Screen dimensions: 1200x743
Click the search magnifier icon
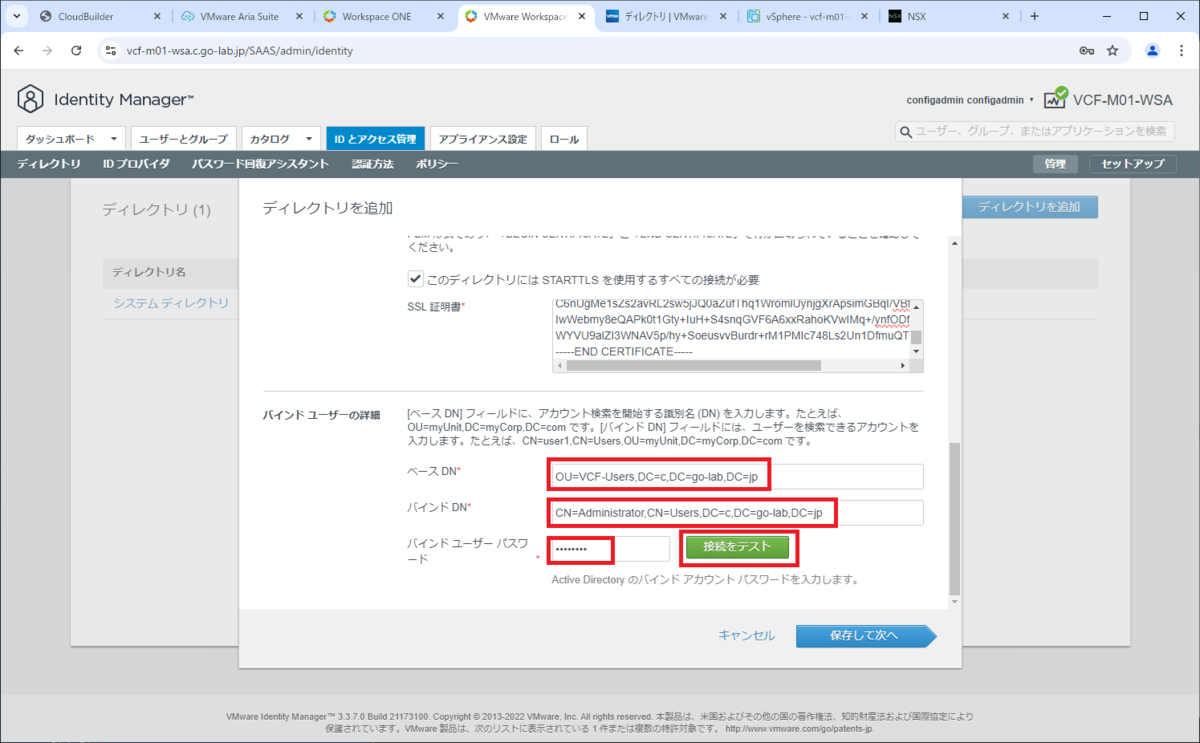pyautogui.click(x=906, y=132)
